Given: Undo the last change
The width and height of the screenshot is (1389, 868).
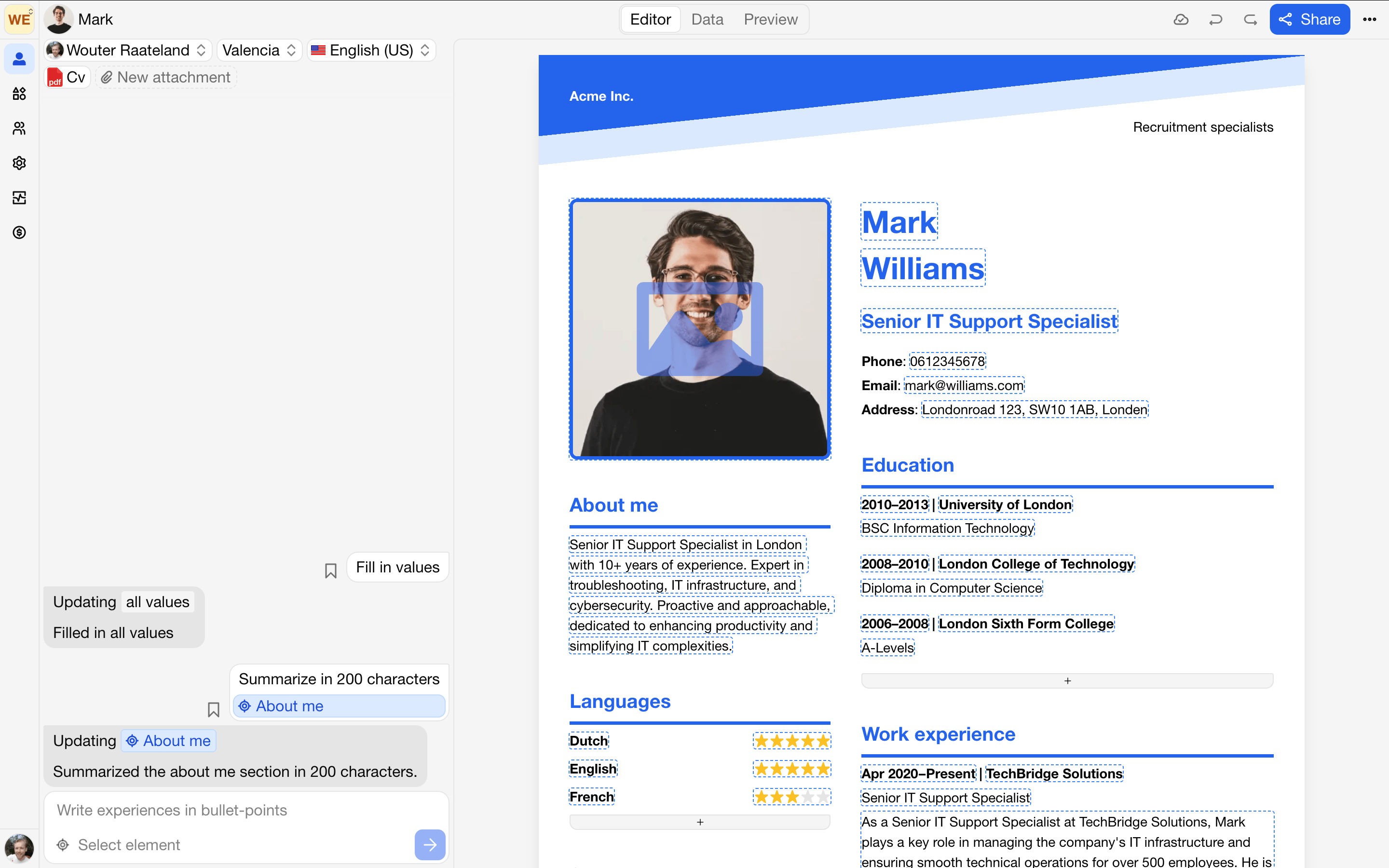Looking at the screenshot, I should 1216,19.
